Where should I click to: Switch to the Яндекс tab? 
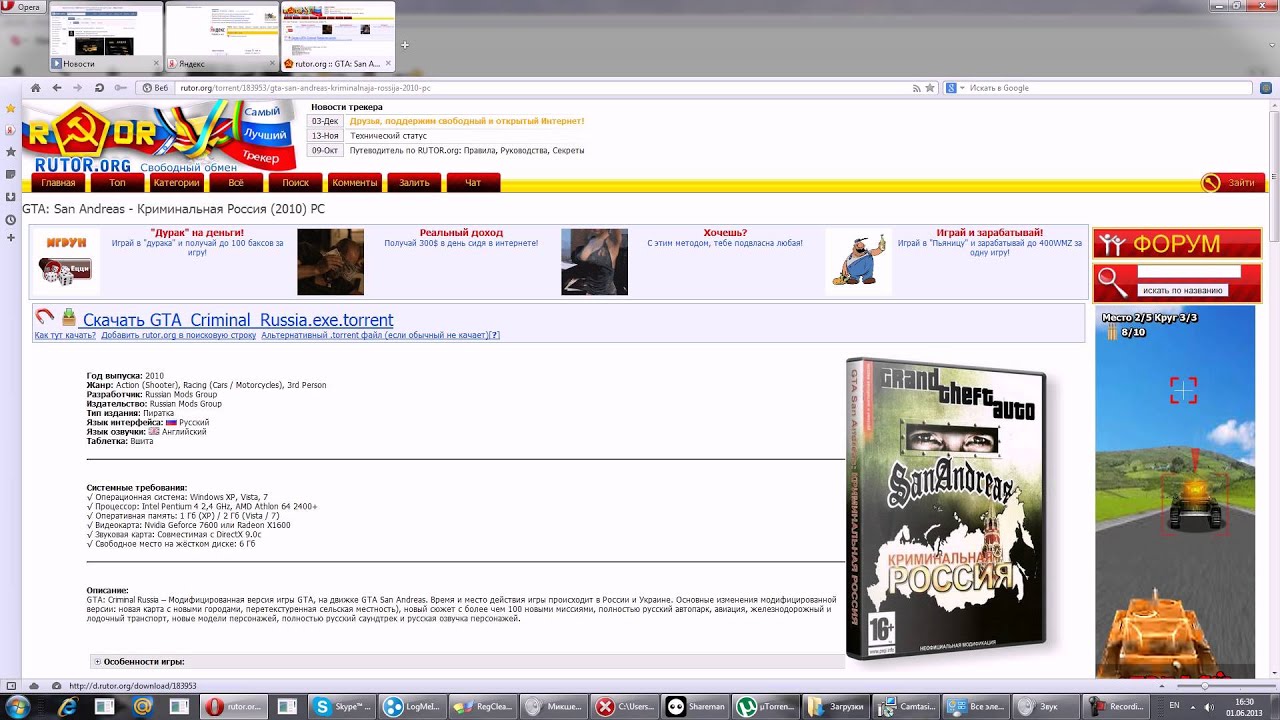(222, 37)
